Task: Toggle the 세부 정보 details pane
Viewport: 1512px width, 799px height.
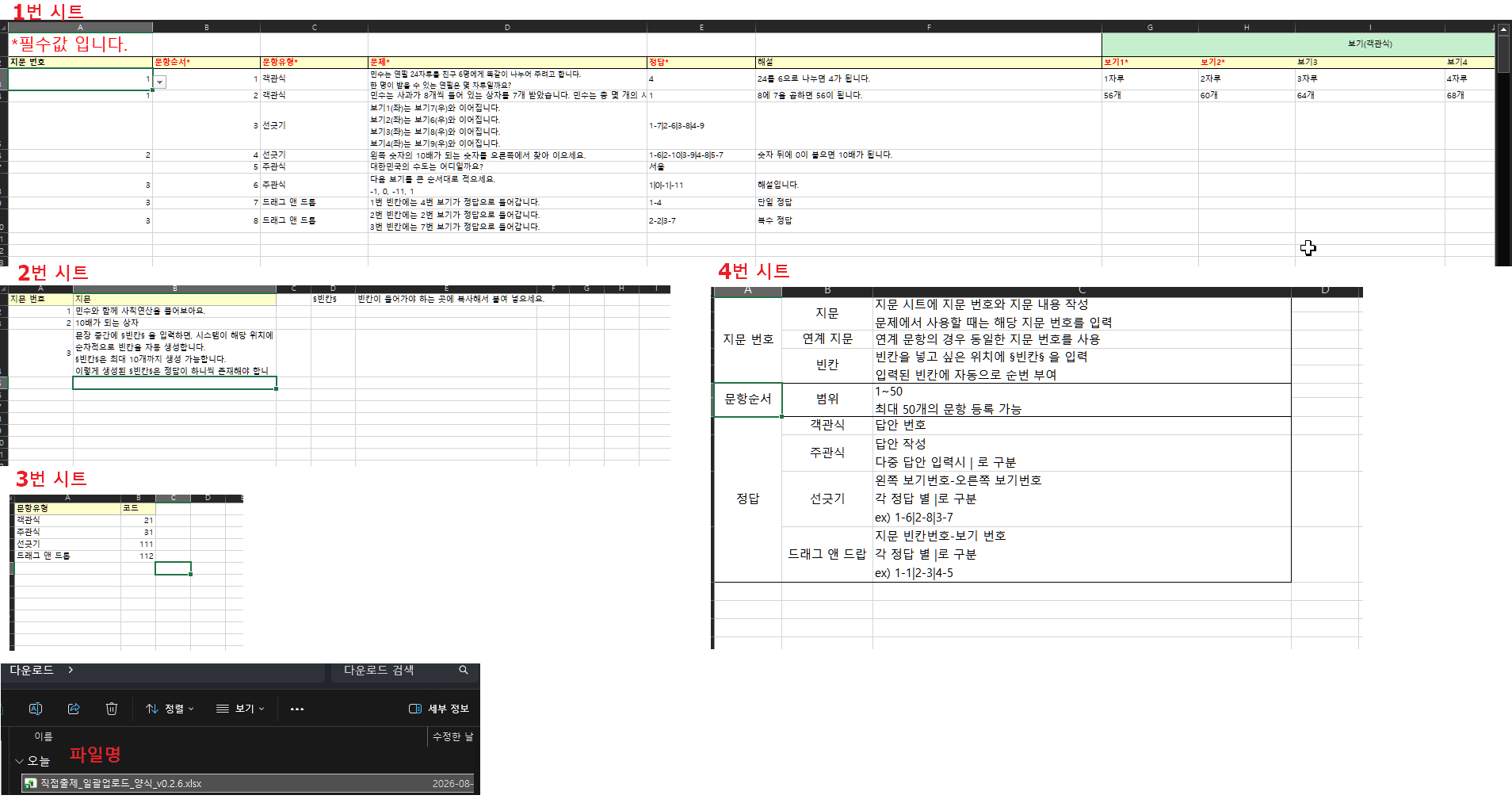Action: (x=439, y=709)
